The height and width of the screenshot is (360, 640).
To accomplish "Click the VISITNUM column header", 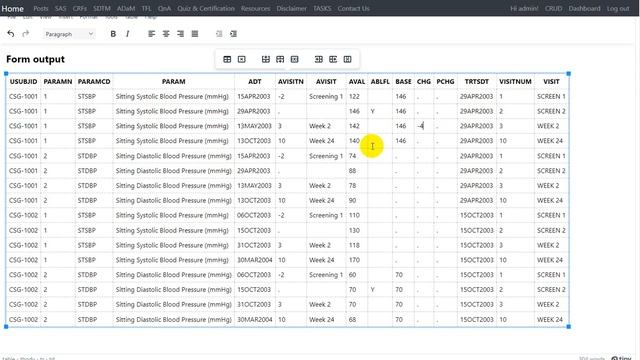I will pyautogui.click(x=515, y=82).
